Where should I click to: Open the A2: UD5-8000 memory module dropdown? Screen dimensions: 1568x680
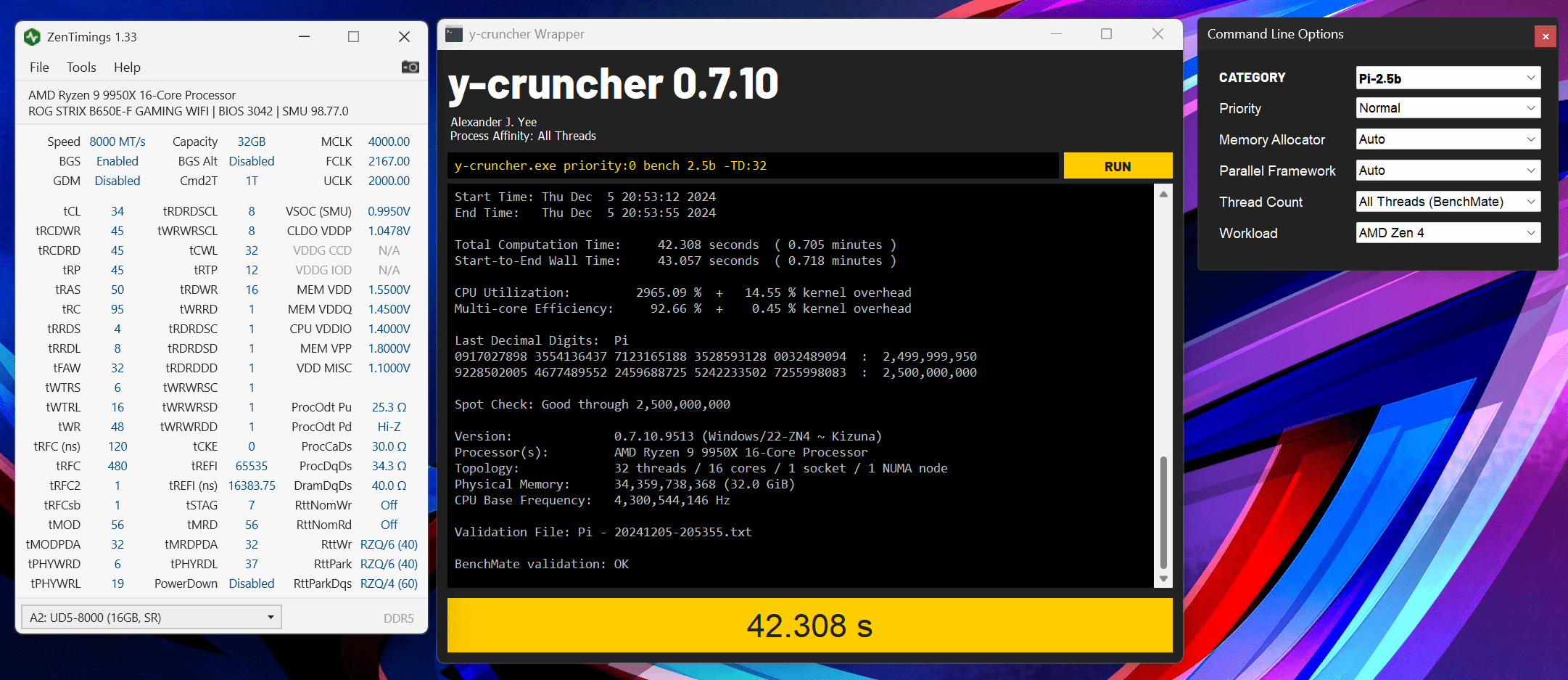(152, 618)
